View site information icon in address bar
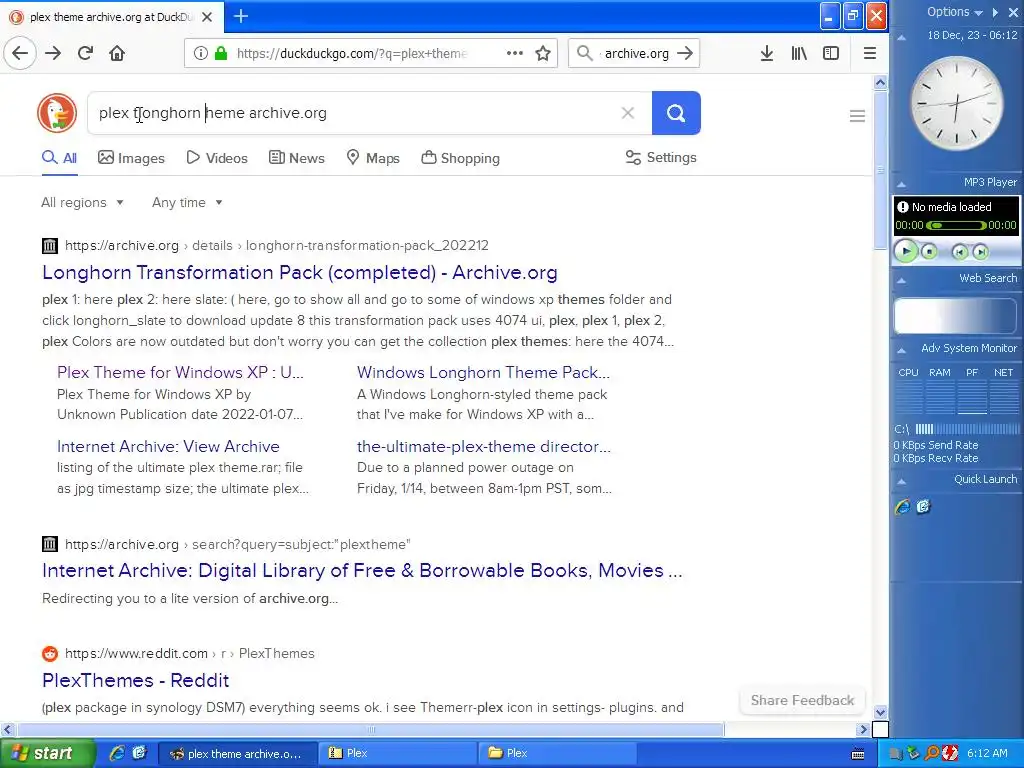The height and width of the screenshot is (768, 1024). pos(200,53)
